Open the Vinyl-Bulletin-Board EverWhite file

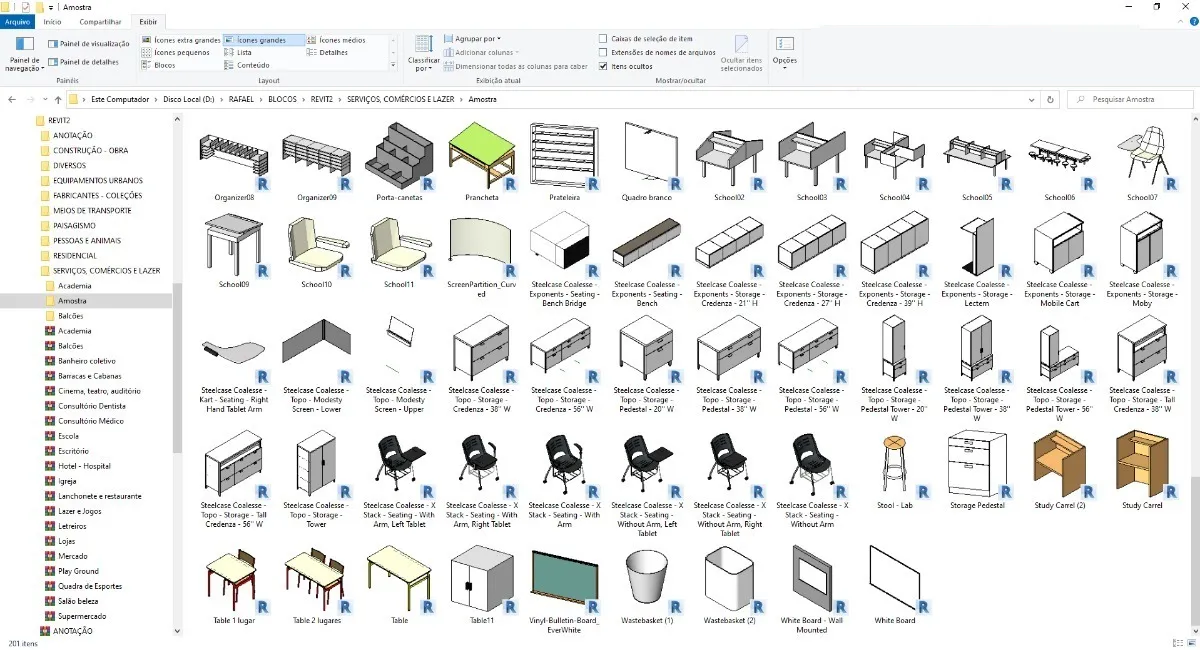pyautogui.click(x=564, y=590)
